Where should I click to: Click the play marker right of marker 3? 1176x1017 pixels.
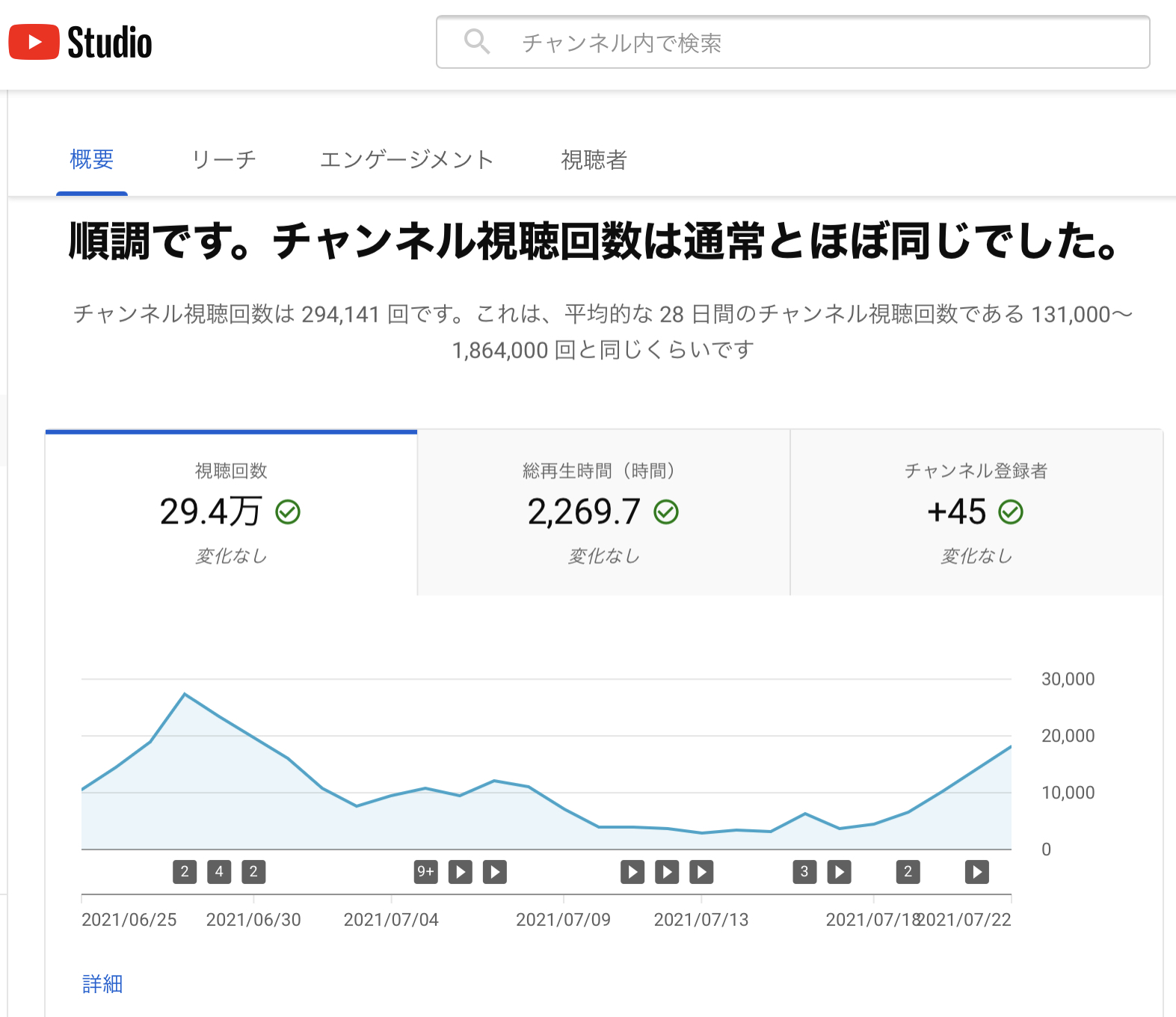click(840, 872)
